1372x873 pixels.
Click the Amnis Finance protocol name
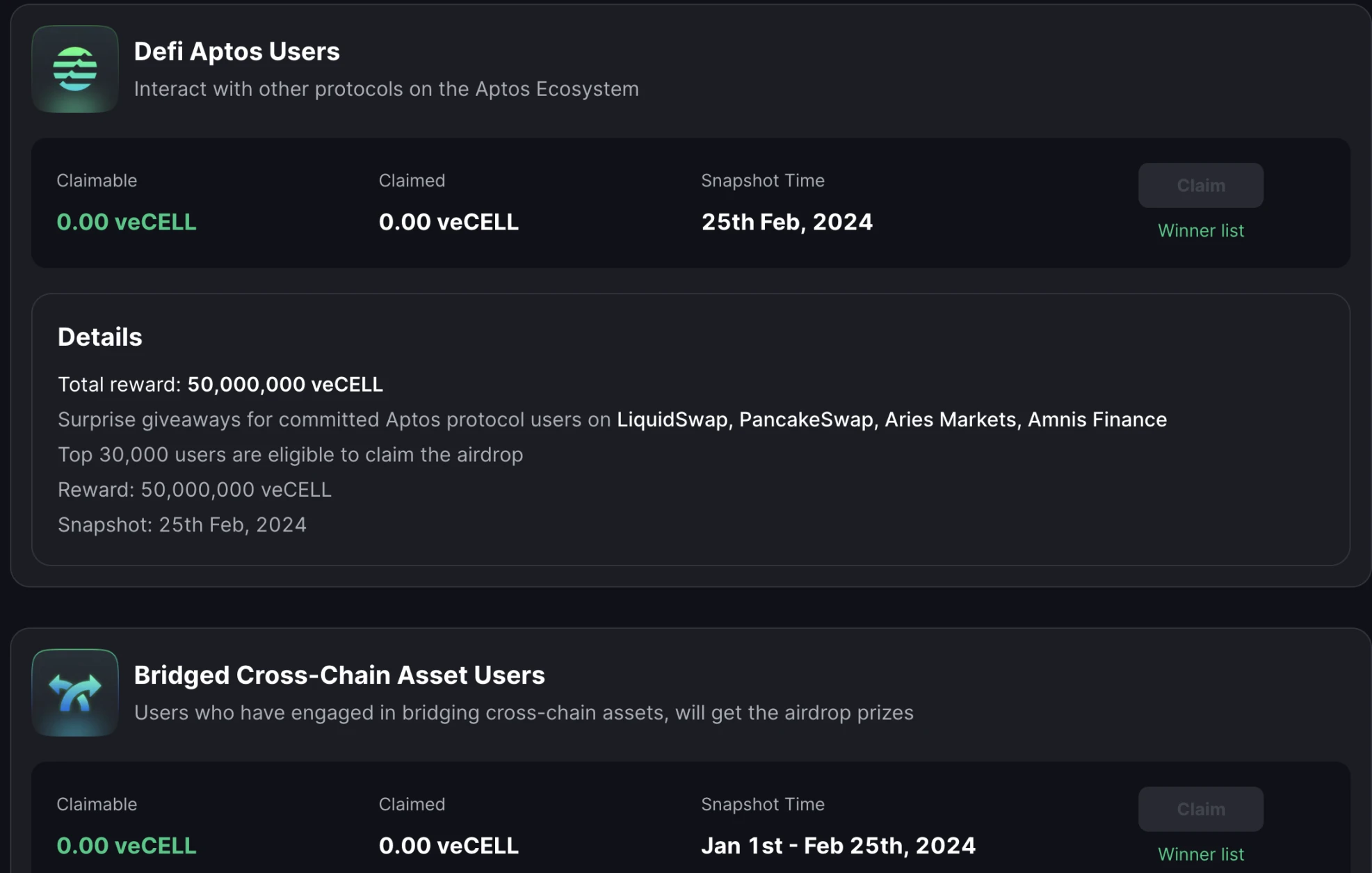click(x=1097, y=419)
